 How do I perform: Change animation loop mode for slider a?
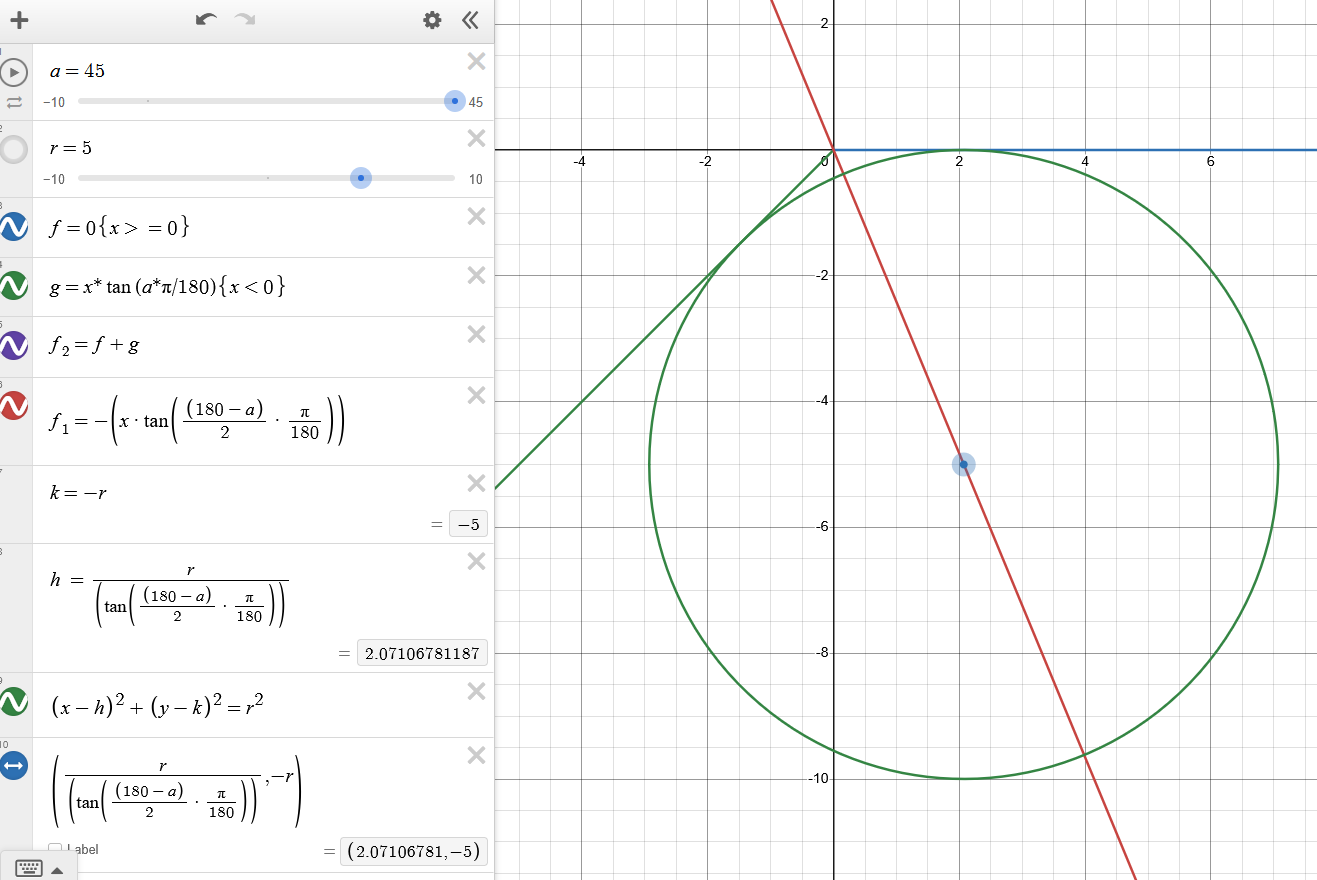[x=14, y=102]
